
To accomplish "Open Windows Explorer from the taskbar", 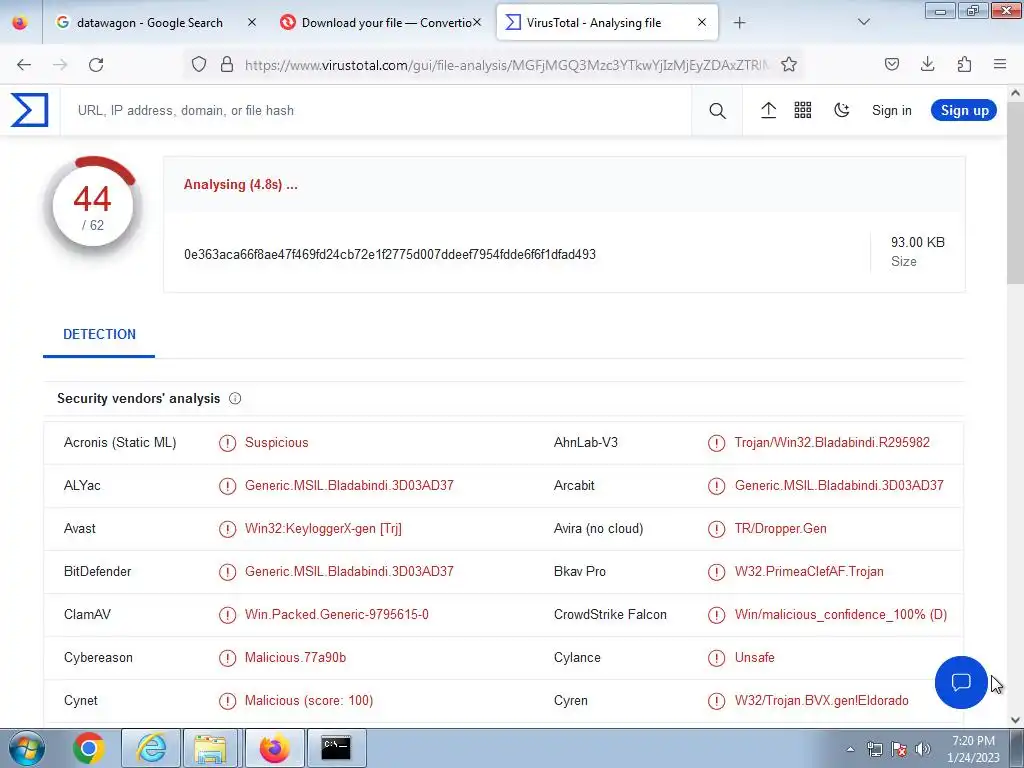I will 210,748.
